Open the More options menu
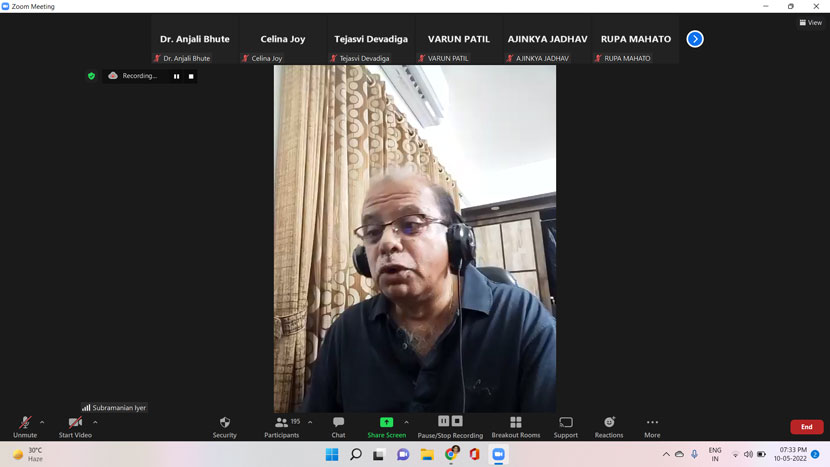The height and width of the screenshot is (467, 830). (x=652, y=426)
